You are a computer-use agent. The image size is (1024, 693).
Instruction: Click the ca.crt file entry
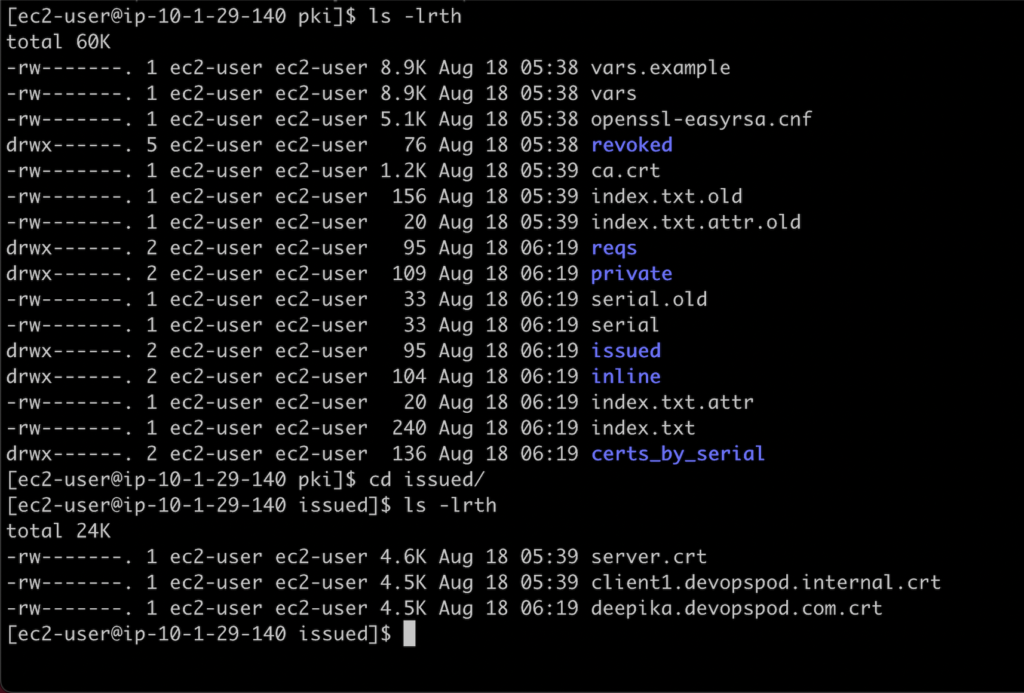point(626,170)
